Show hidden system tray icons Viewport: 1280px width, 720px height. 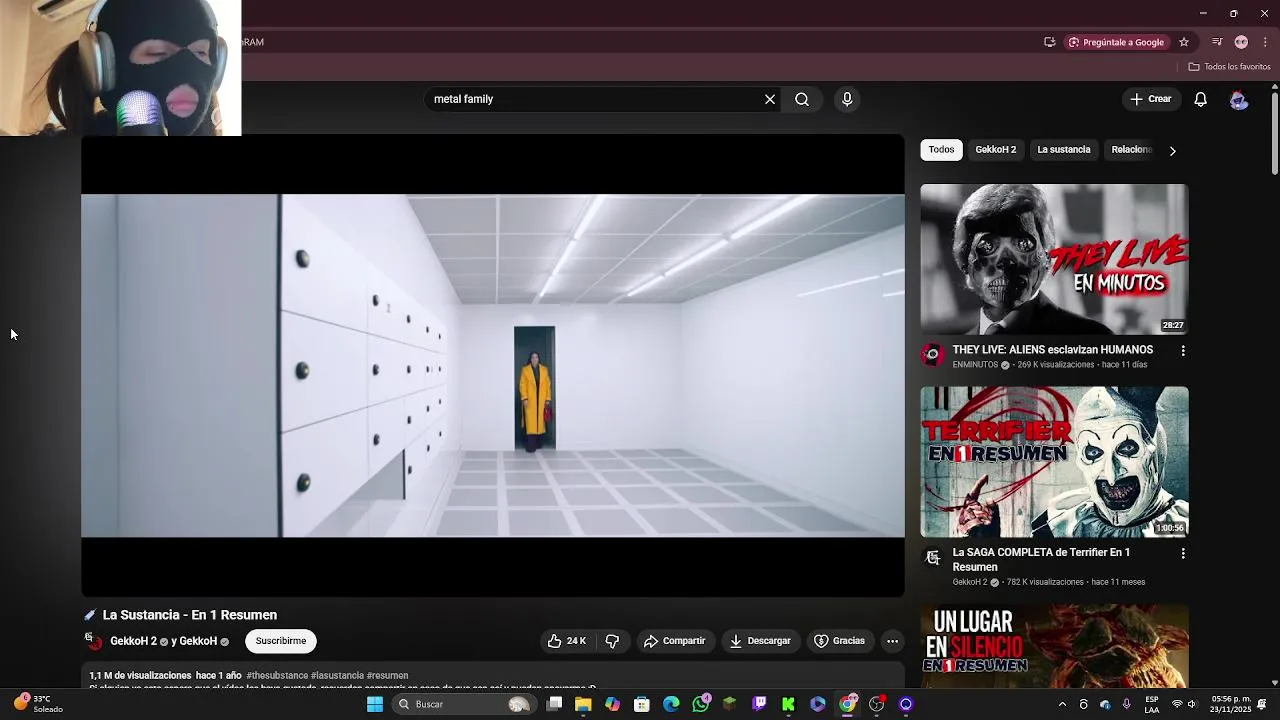(1062, 704)
